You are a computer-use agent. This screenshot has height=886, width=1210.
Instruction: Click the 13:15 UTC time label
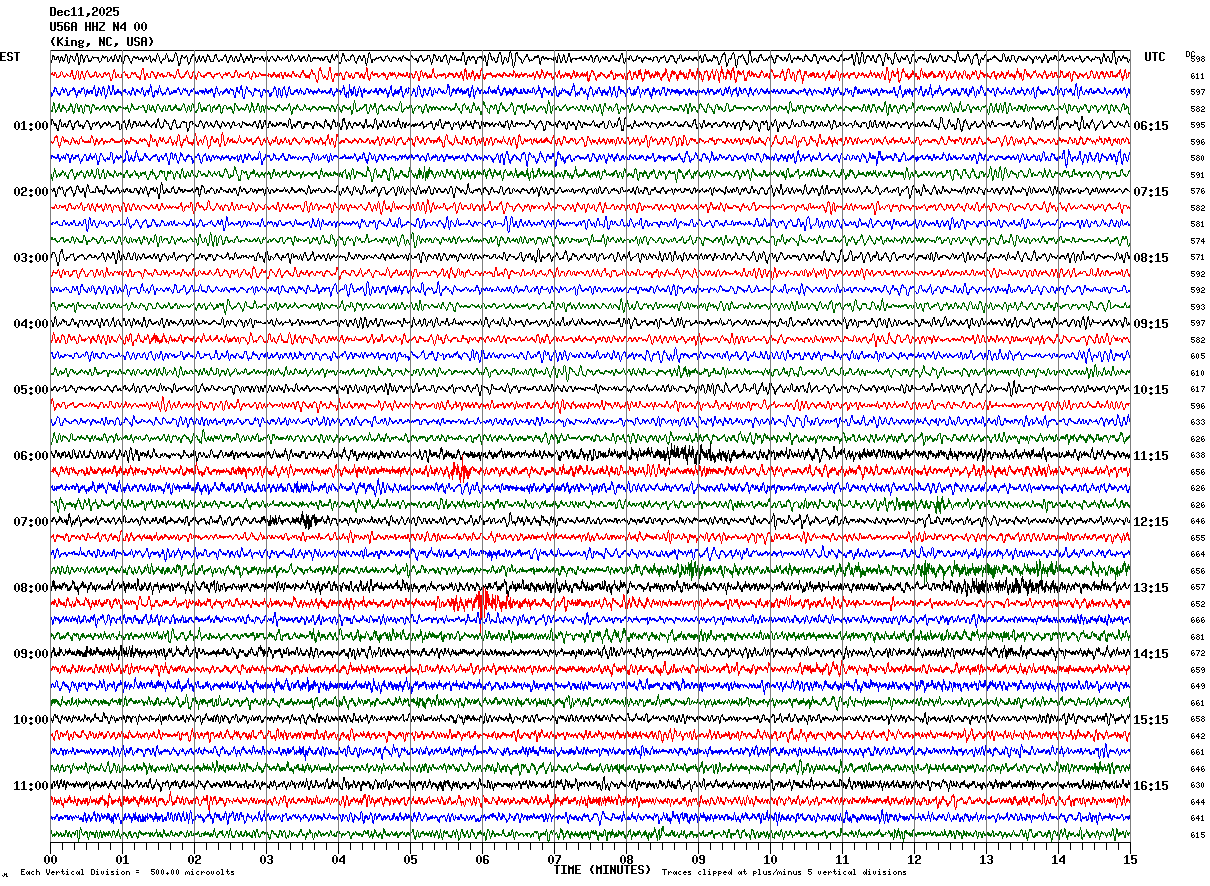pyautogui.click(x=1151, y=588)
